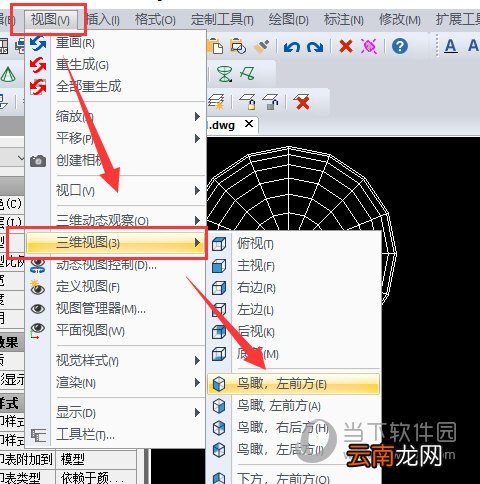Open the 绘图(D) menu

point(289,20)
